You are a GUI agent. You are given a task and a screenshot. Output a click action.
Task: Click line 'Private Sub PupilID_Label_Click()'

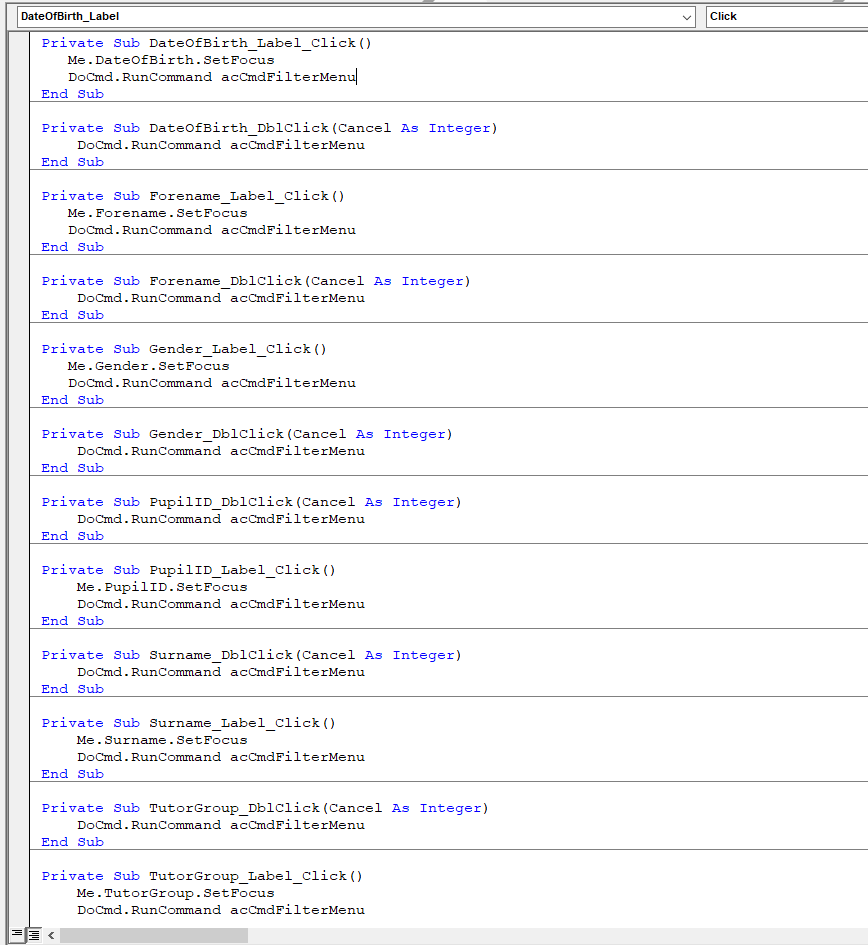[188, 571]
